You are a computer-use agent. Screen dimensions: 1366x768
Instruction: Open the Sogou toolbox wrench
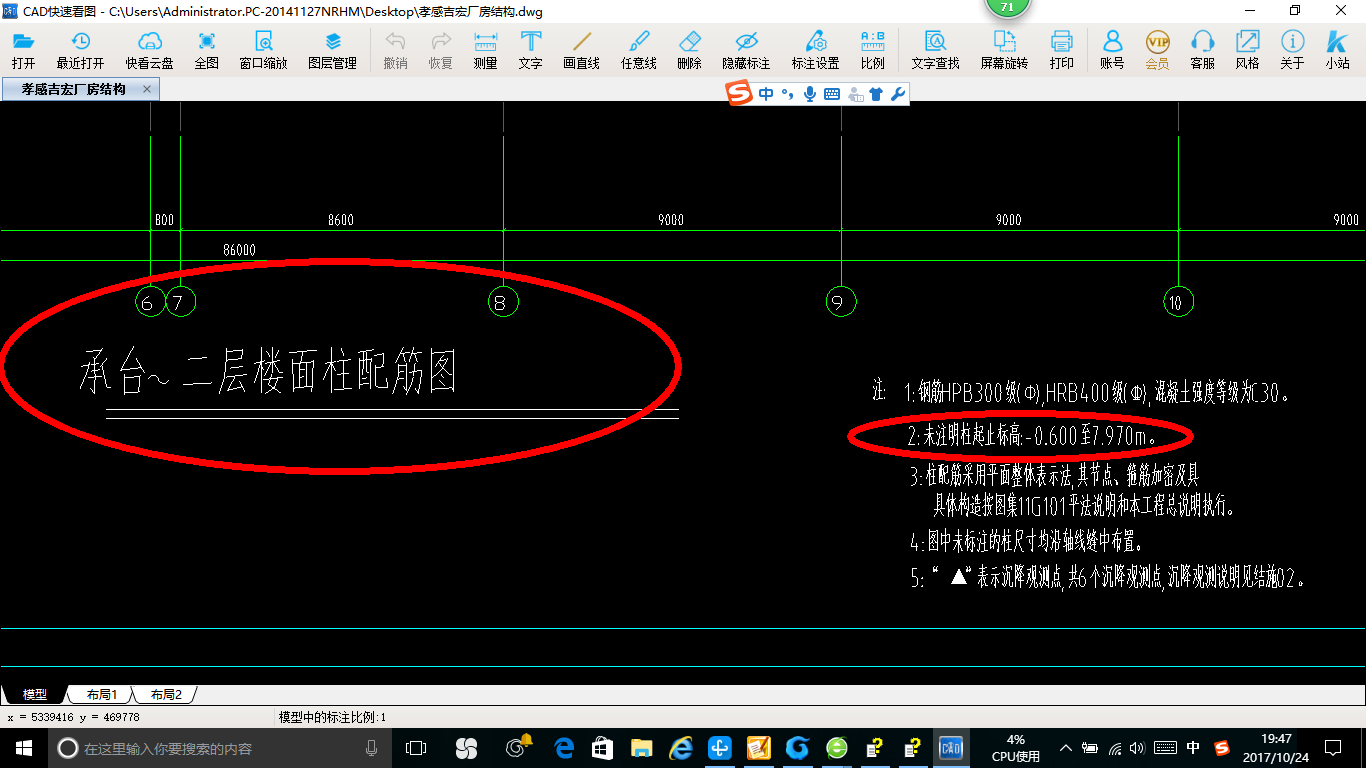pyautogui.click(x=898, y=94)
